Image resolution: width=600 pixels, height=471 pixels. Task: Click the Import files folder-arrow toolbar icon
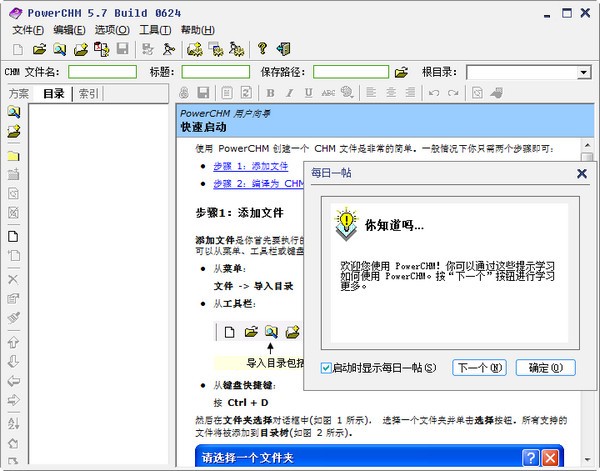coord(81,49)
